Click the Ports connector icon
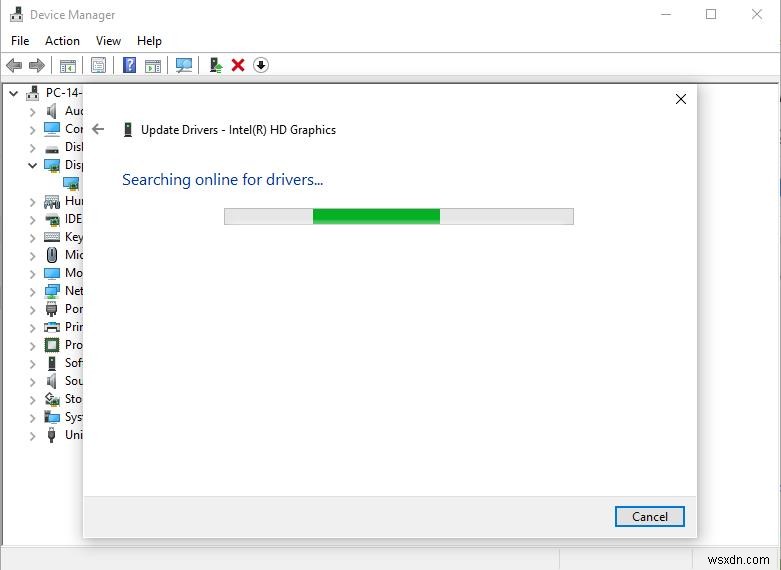781x570 pixels. (51, 309)
